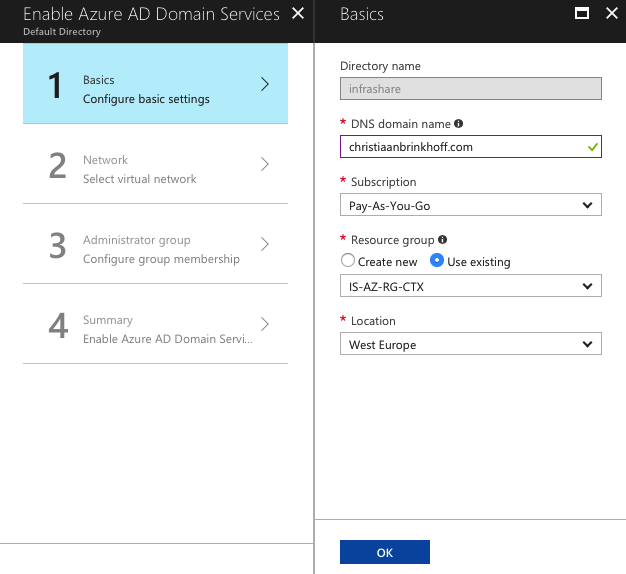626x574 pixels.
Task: Open the Summary step
Action: point(155,324)
